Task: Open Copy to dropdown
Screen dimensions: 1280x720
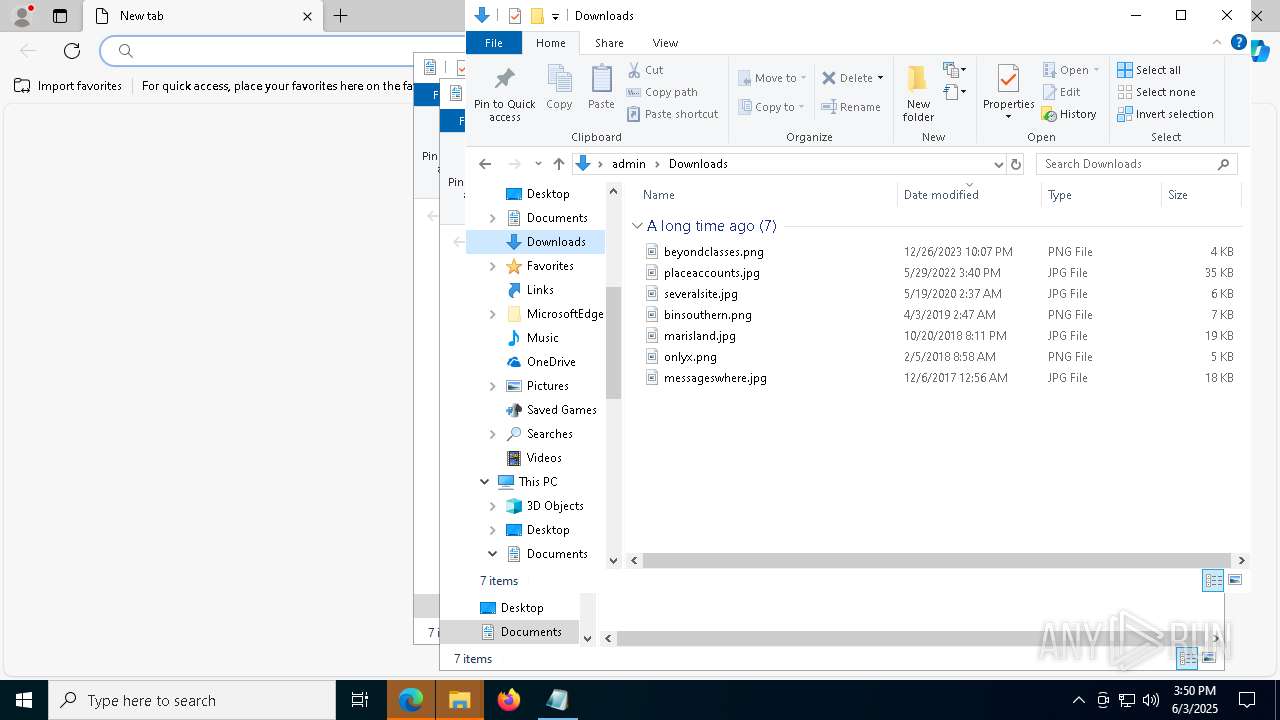Action: click(772, 107)
